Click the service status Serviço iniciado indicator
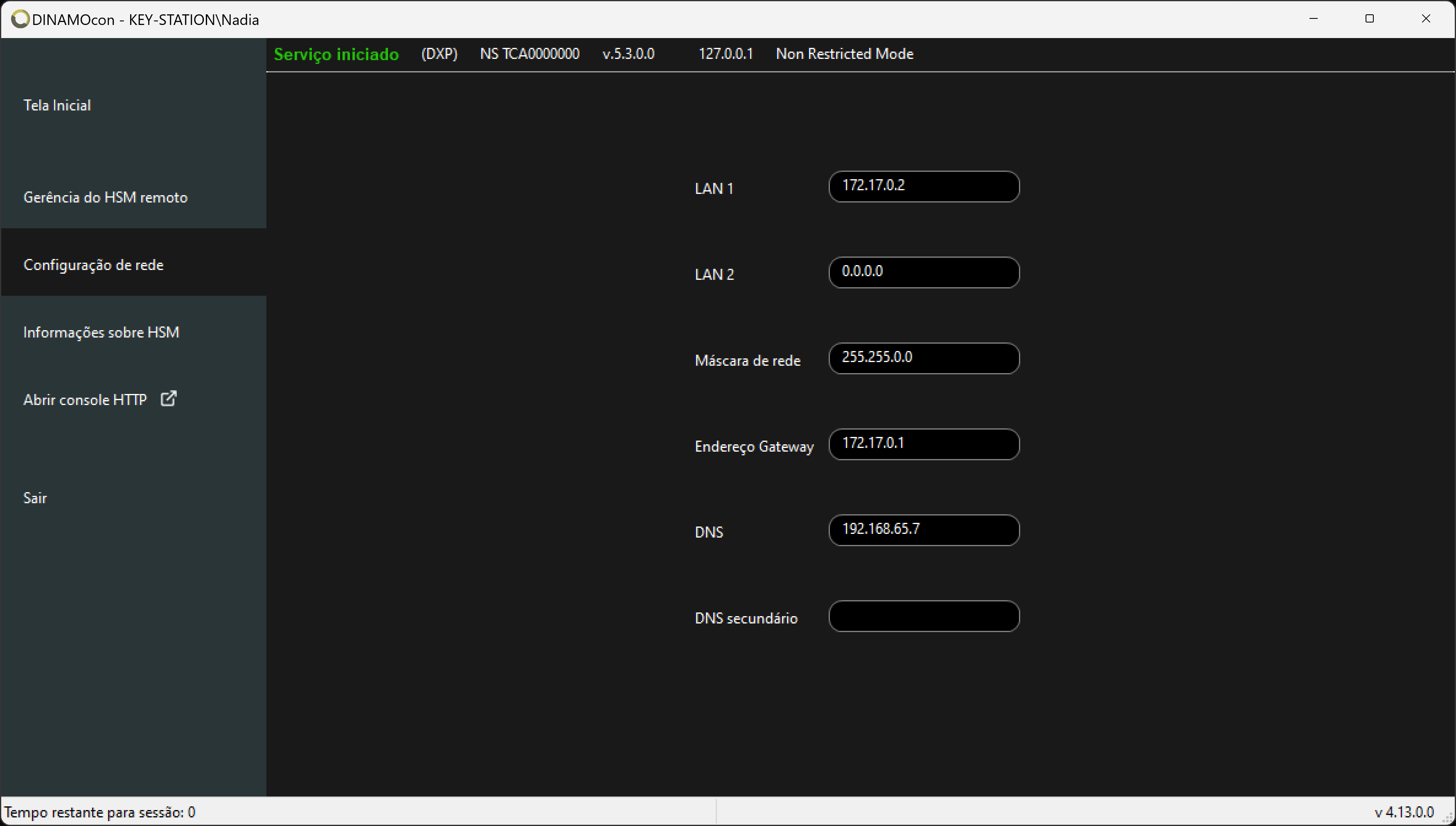Screen dimensions: 1456x826 coord(337,54)
